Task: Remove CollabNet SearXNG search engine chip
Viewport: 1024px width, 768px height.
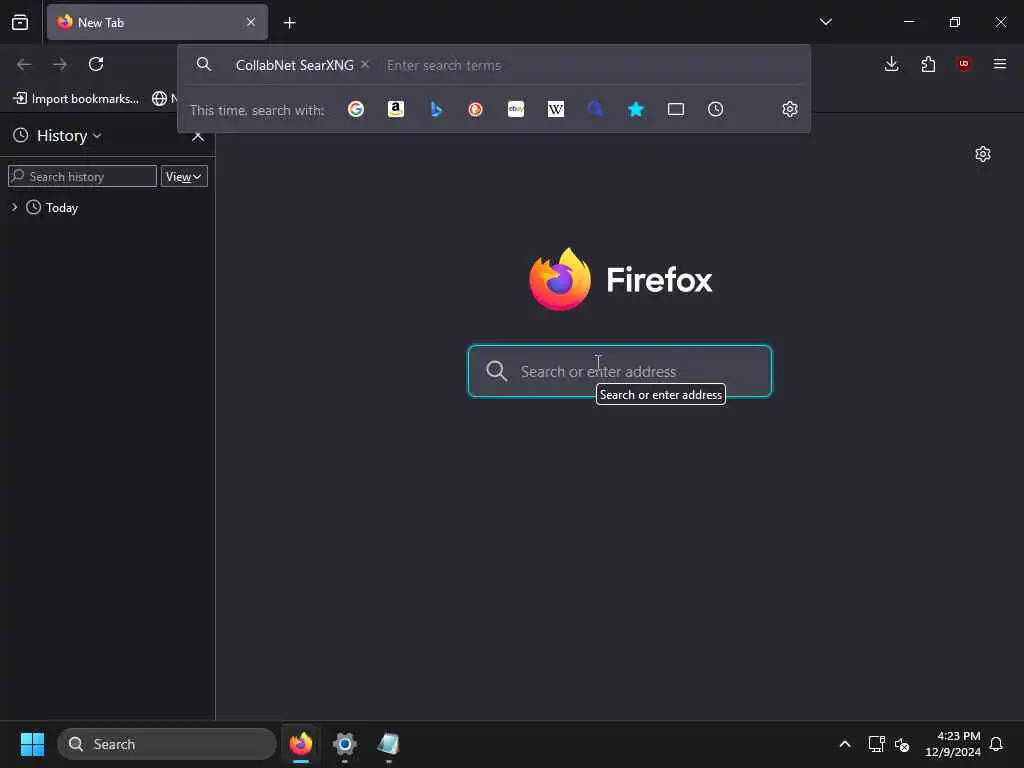Action: [365, 65]
